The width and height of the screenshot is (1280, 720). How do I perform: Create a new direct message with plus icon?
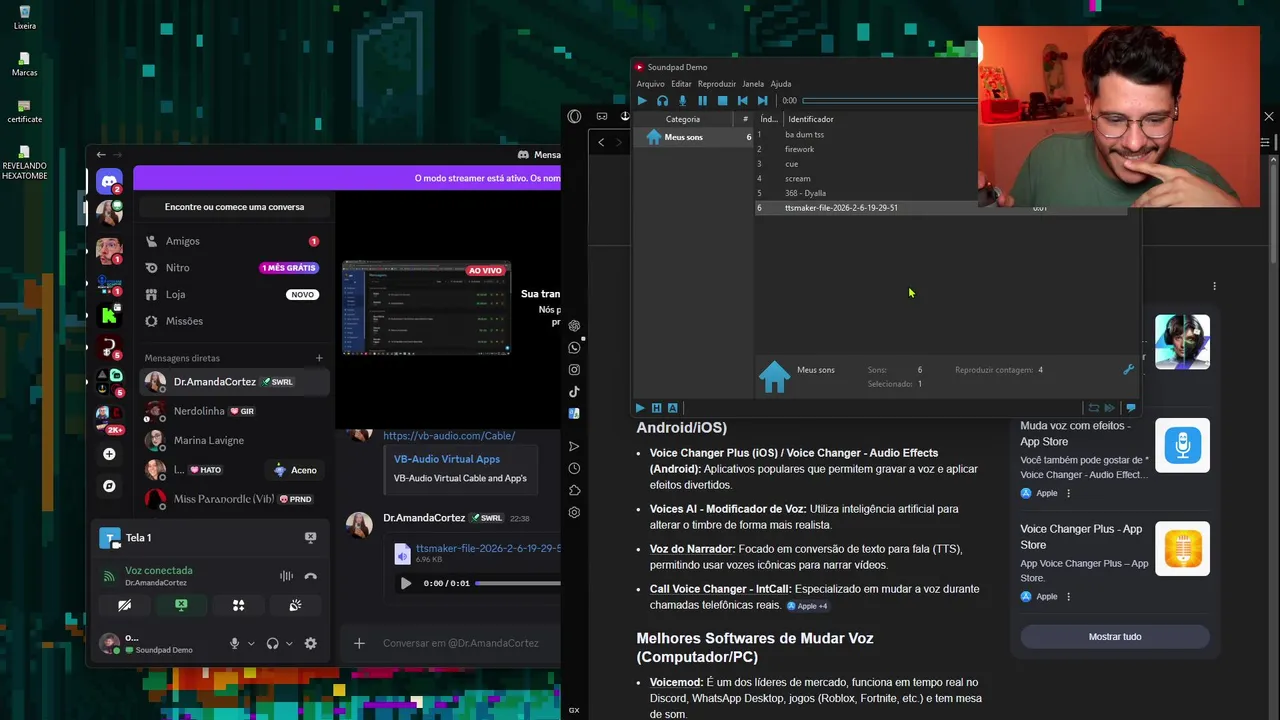click(319, 358)
